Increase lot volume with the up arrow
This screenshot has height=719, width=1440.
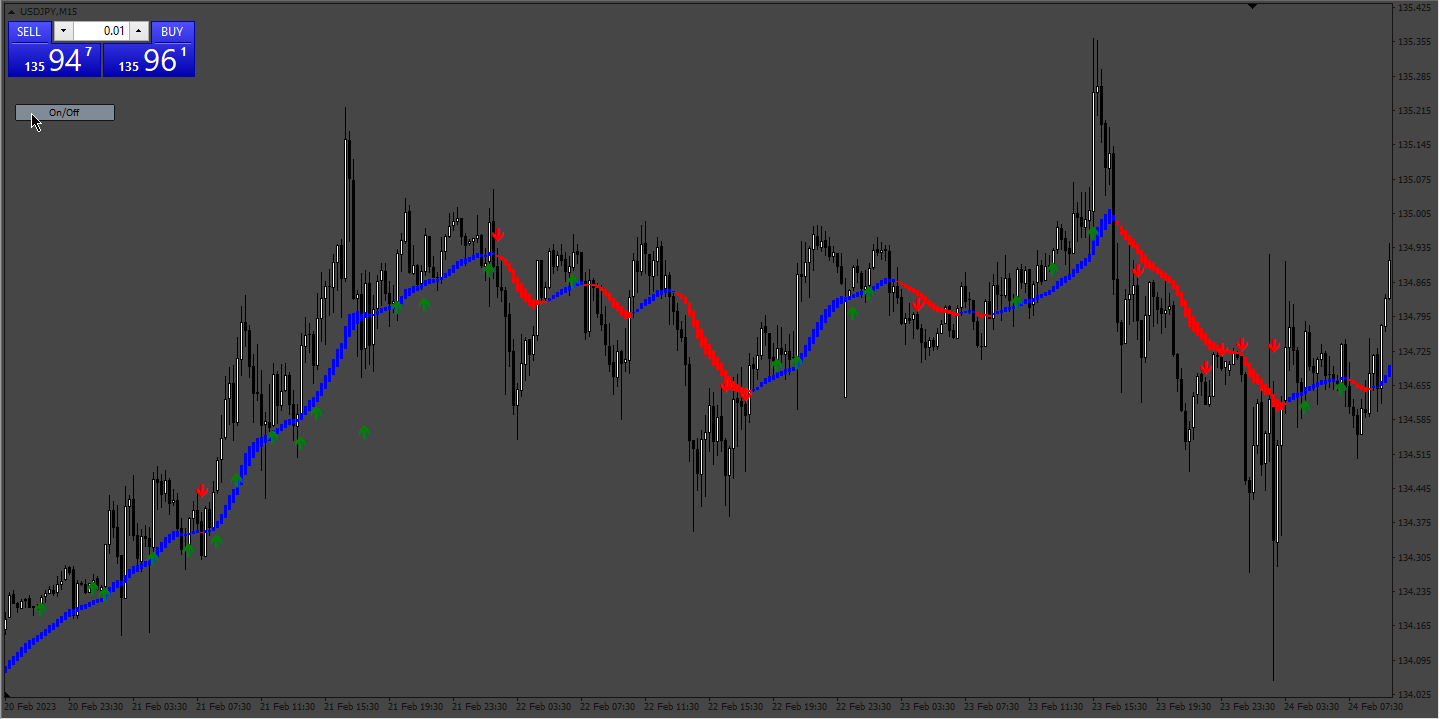click(x=139, y=32)
